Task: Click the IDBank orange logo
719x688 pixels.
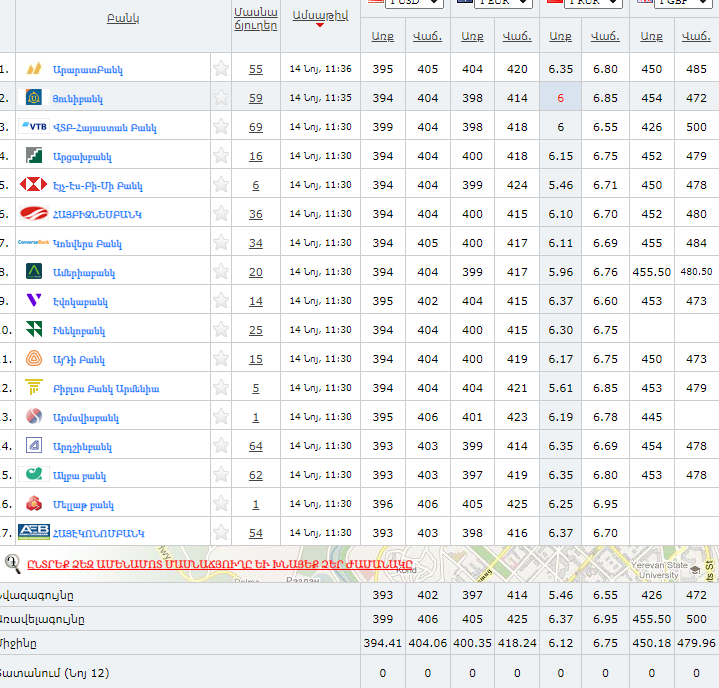Action: coord(34,358)
